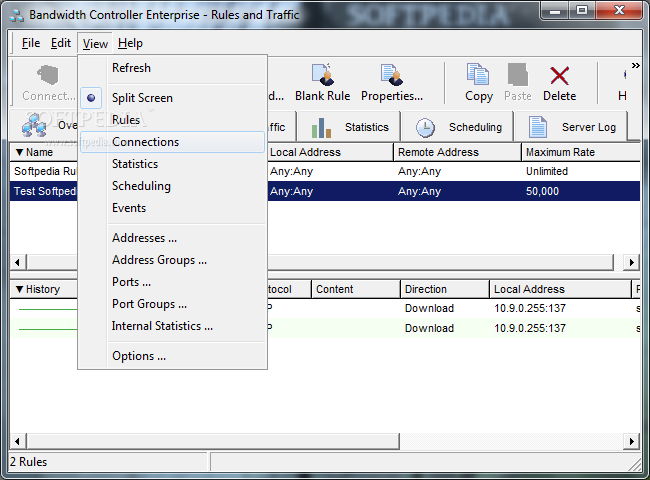Switch to the Scheduling tab
This screenshot has height=480, width=650.
click(457, 127)
